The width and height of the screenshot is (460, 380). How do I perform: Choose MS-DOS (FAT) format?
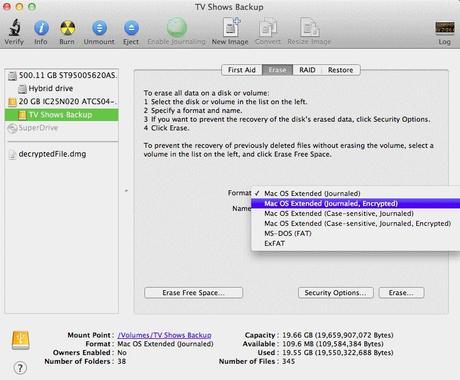[x=355, y=233]
